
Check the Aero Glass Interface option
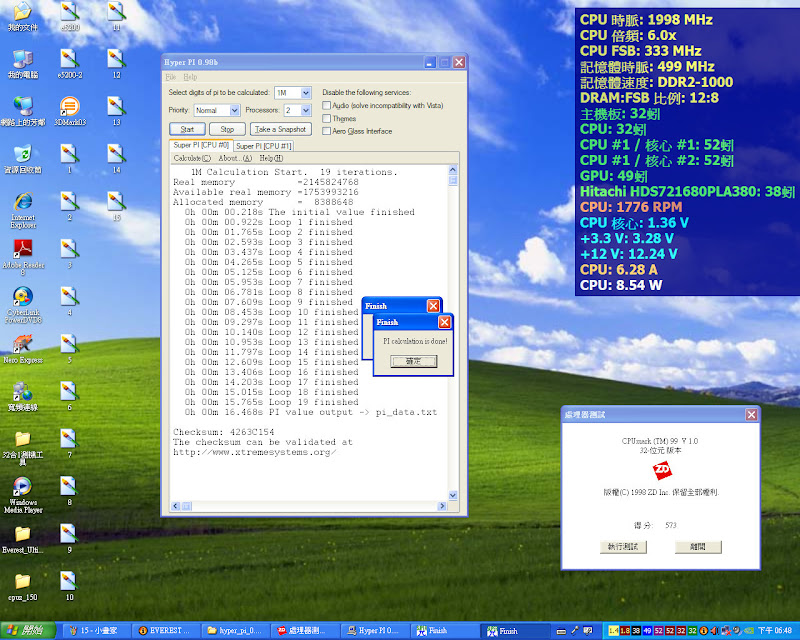[327, 131]
